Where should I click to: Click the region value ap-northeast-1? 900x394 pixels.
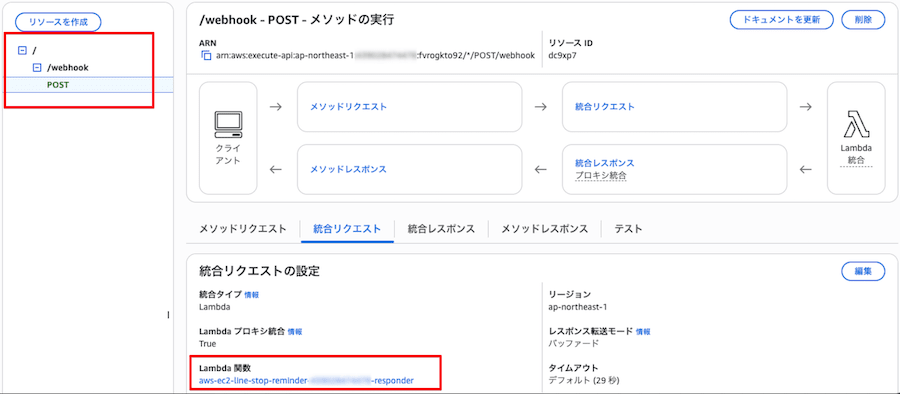(x=578, y=307)
